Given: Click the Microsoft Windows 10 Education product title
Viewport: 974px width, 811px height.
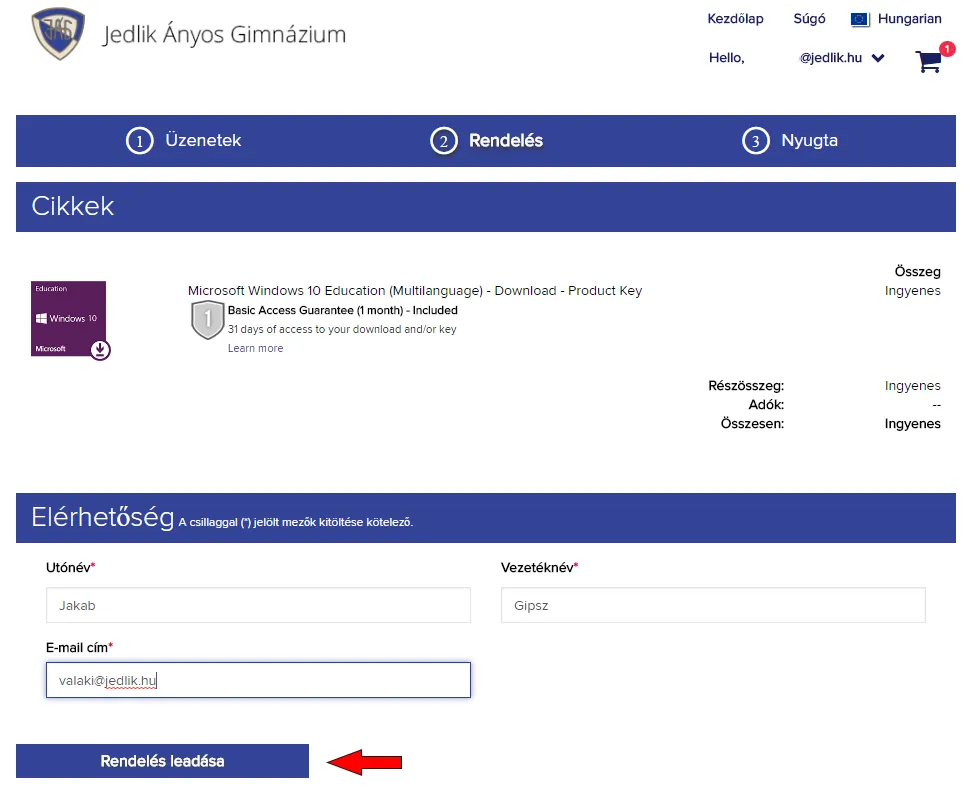Looking at the screenshot, I should [415, 291].
